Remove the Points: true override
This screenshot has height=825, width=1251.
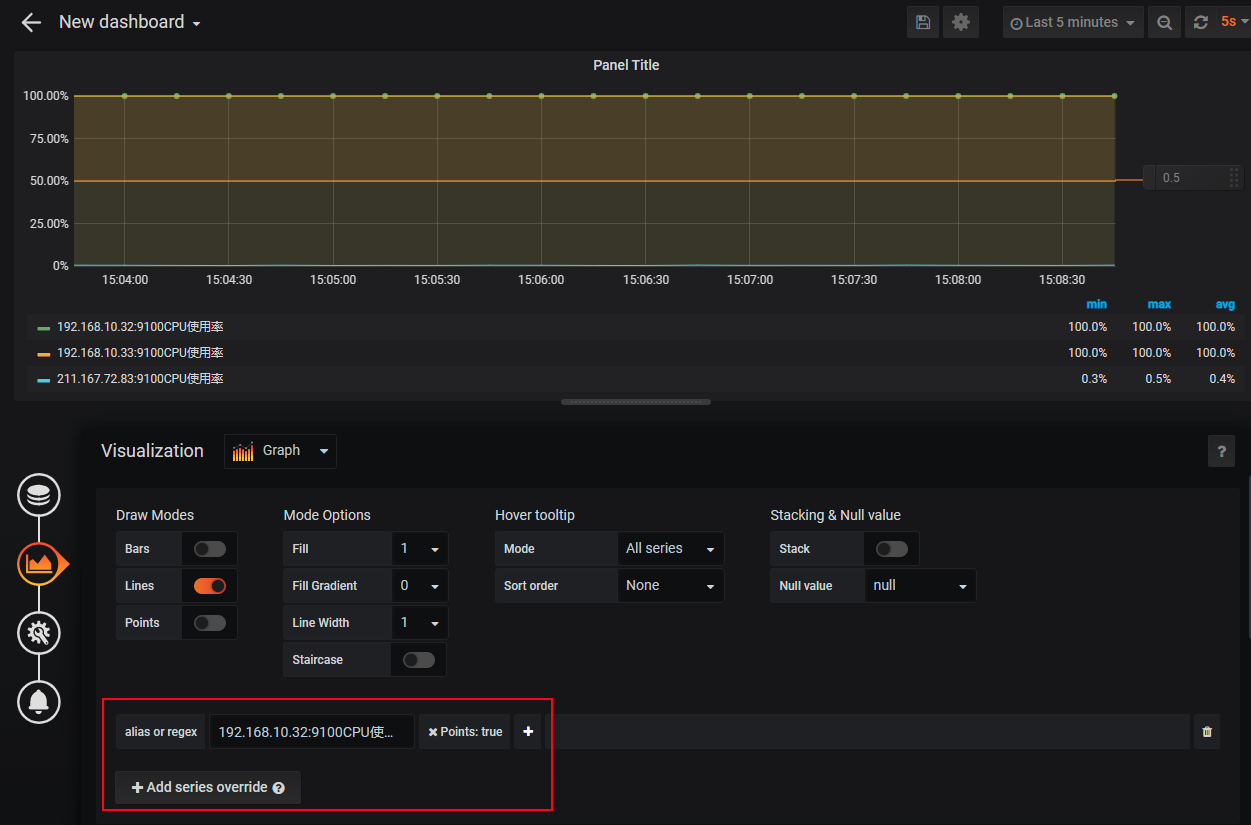[433, 732]
